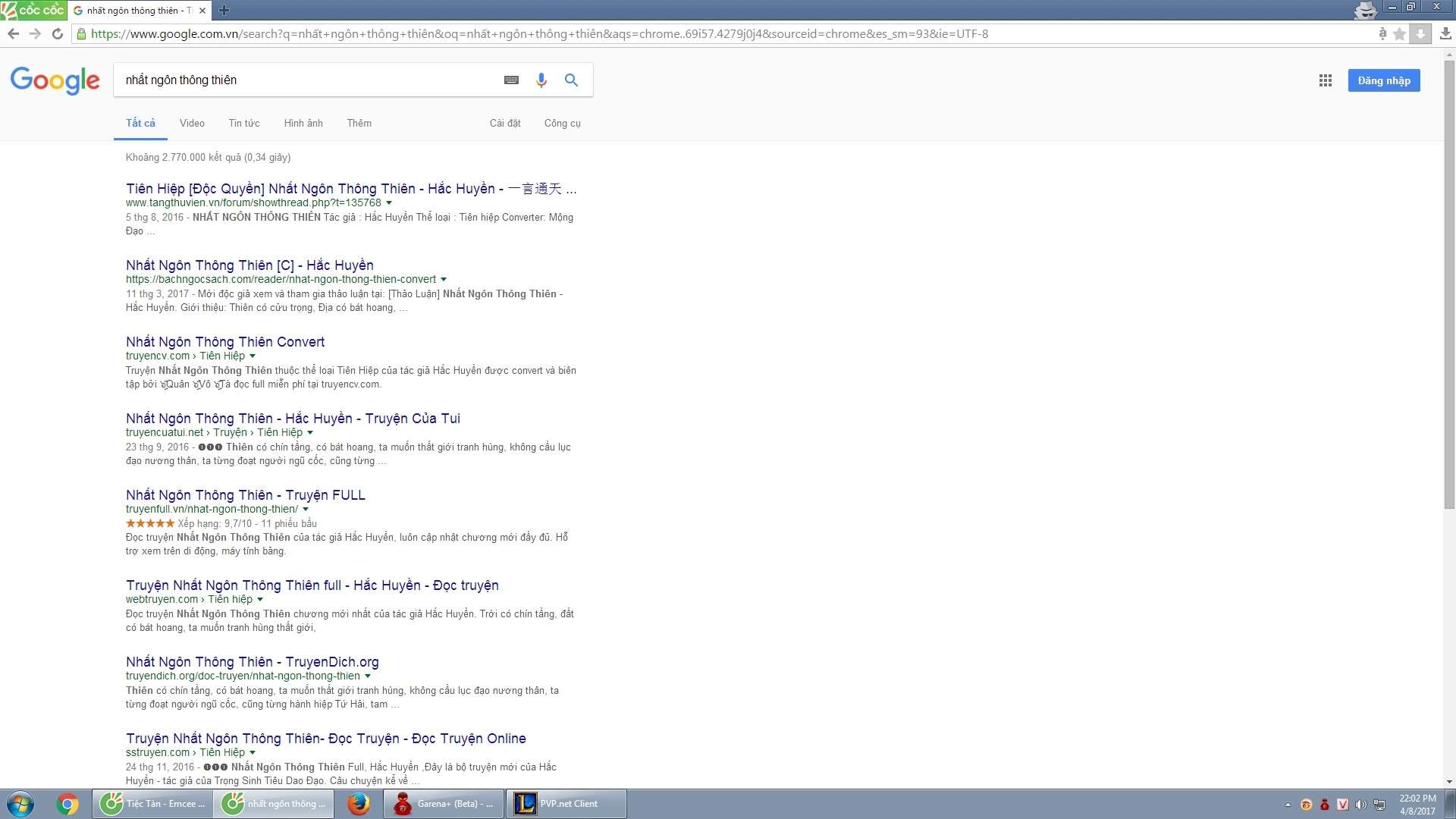Open Nhất Ngôn Thông Thiên - Truyện FULL result
Image resolution: width=1456 pixels, height=819 pixels.
point(246,495)
